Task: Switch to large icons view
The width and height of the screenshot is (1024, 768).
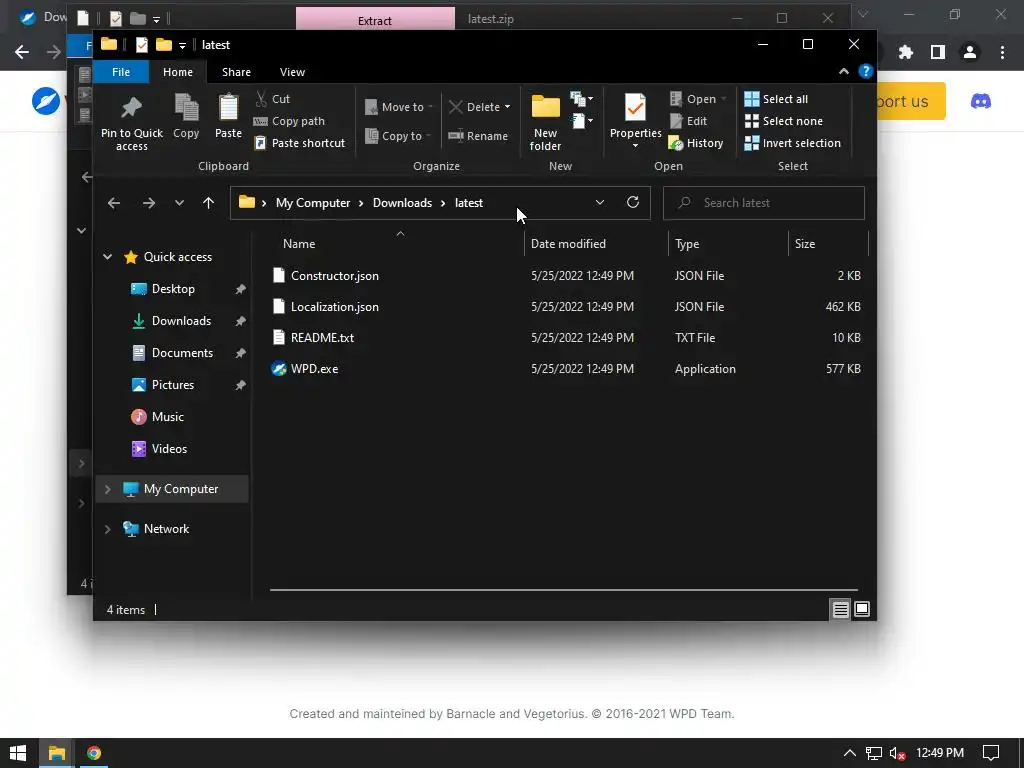Action: coord(862,609)
